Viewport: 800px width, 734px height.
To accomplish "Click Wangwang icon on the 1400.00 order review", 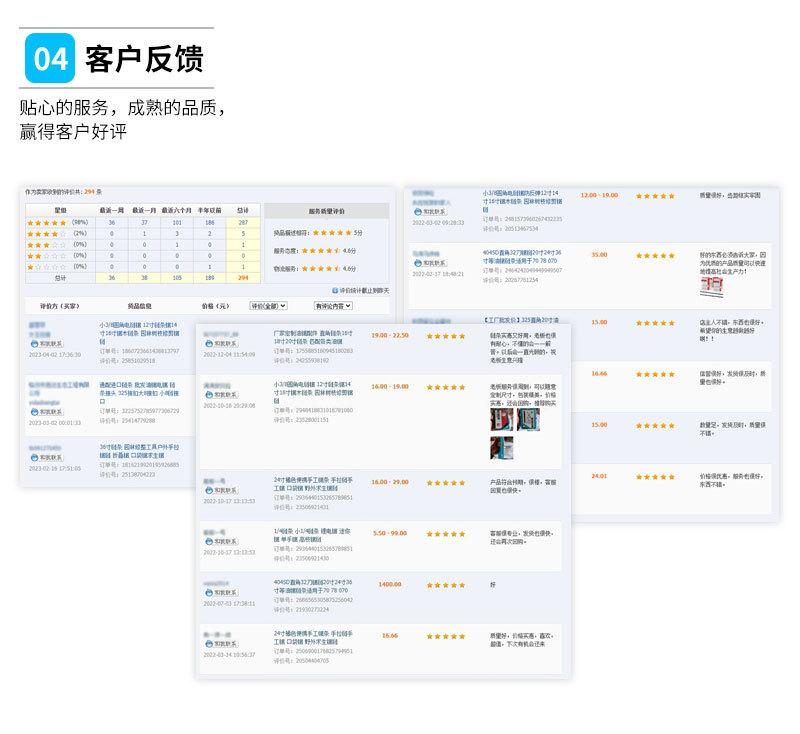I will click(209, 590).
